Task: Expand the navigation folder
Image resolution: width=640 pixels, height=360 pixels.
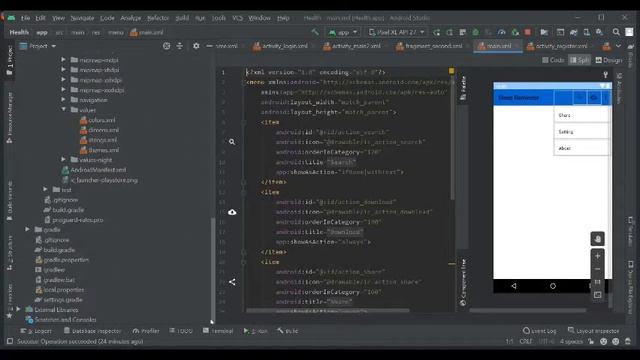Action: coord(63,100)
